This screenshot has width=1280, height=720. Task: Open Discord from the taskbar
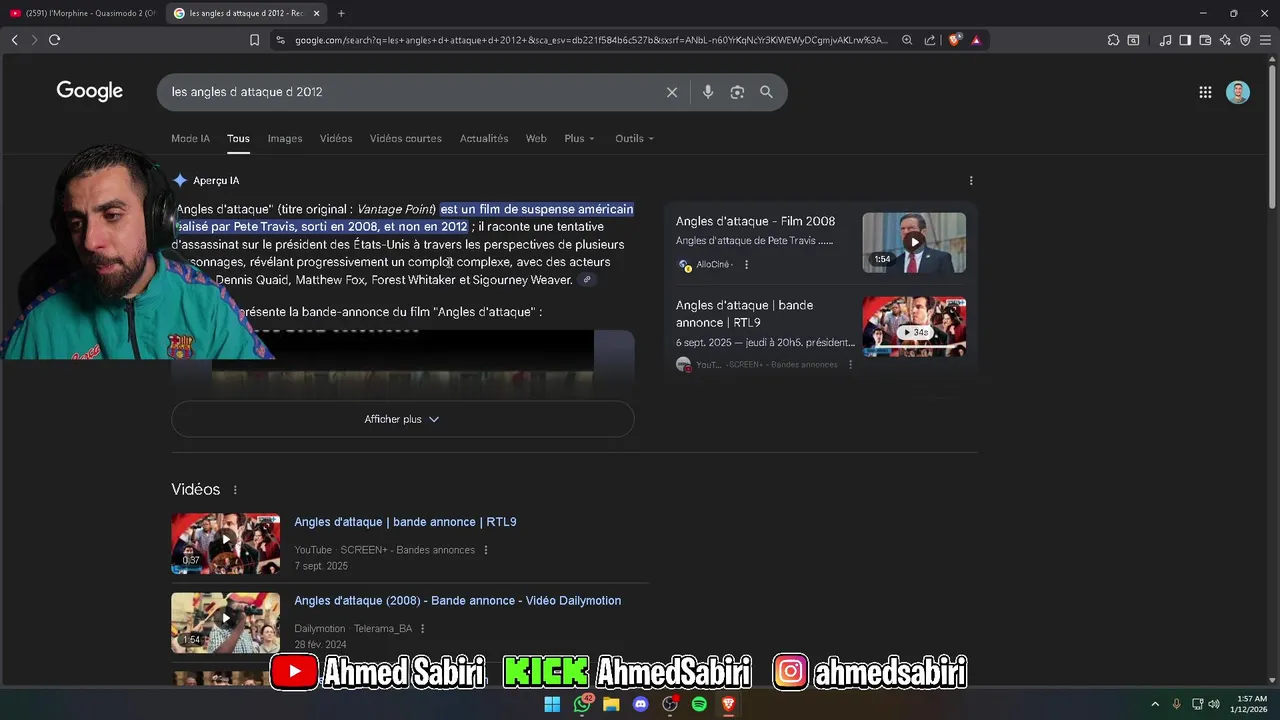(x=641, y=705)
